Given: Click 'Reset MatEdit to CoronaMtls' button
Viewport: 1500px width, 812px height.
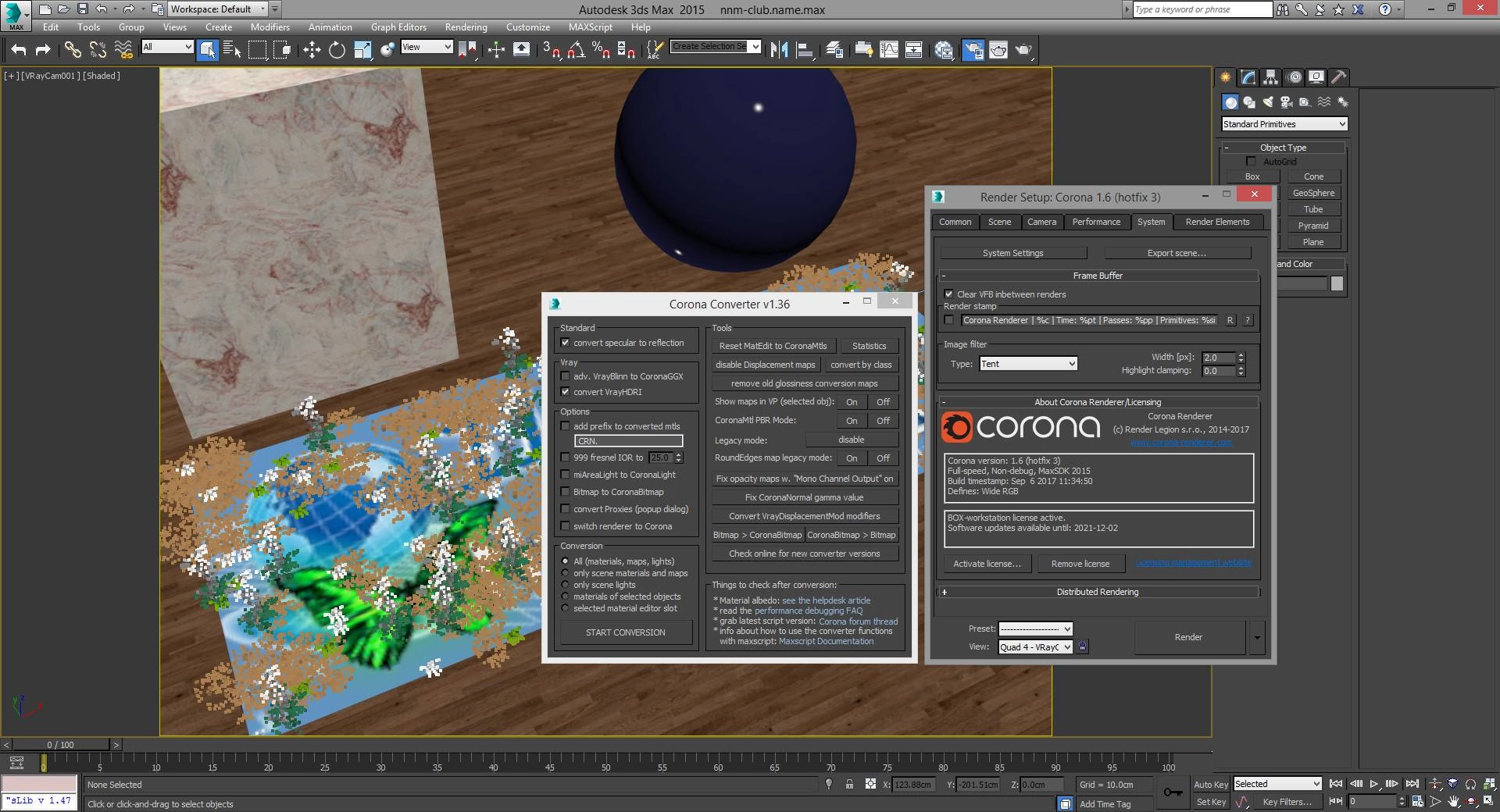Looking at the screenshot, I should tap(773, 346).
